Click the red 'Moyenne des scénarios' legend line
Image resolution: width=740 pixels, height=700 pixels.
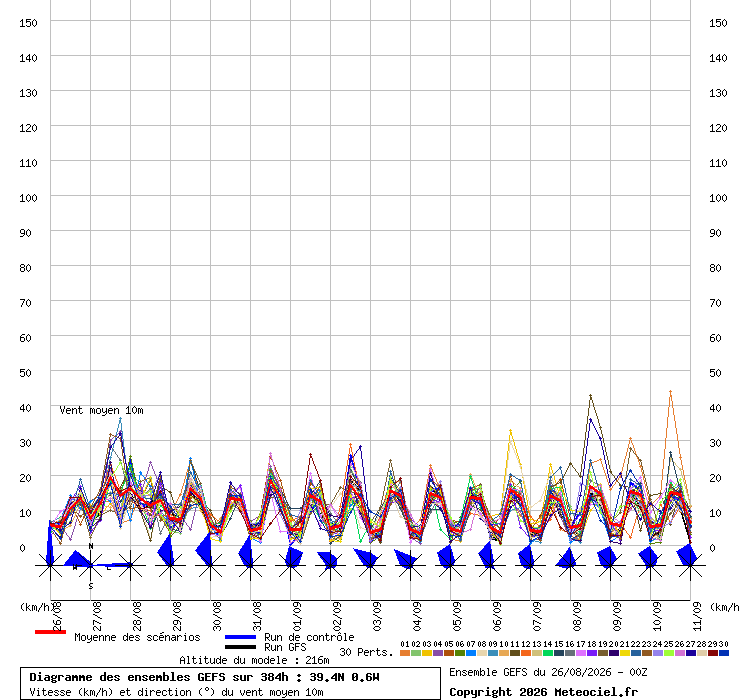coord(50,632)
